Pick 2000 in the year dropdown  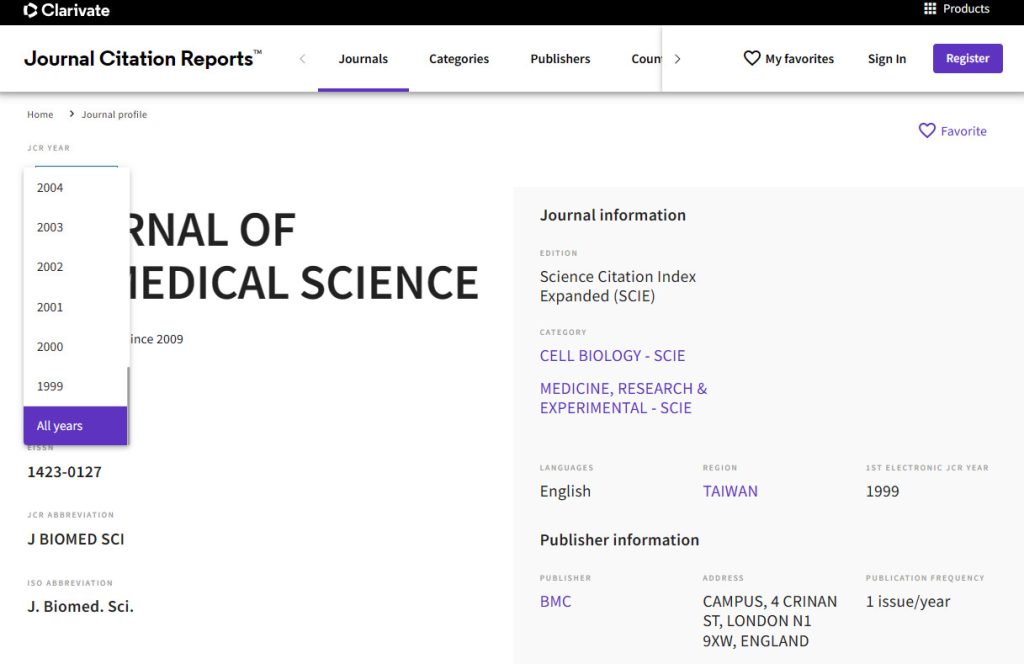[x=75, y=347]
